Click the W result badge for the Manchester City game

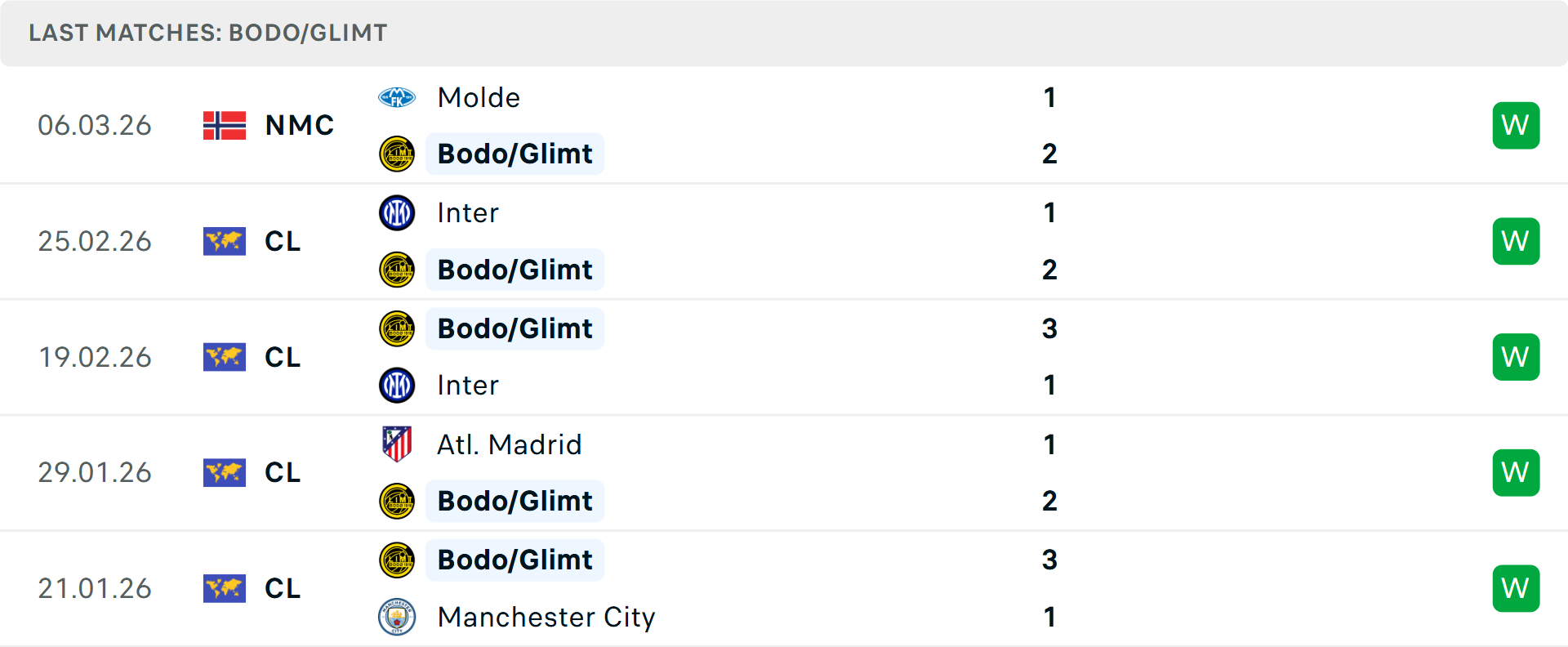(1516, 588)
